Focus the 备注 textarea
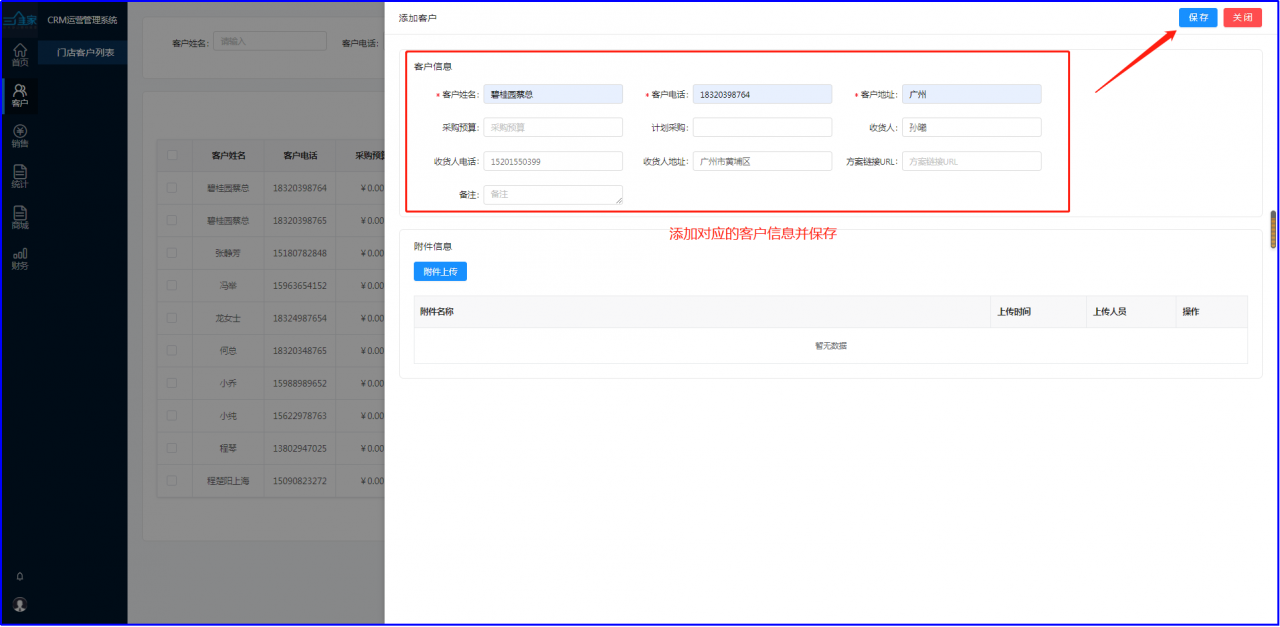Screen dimensions: 1280x627 tap(553, 195)
